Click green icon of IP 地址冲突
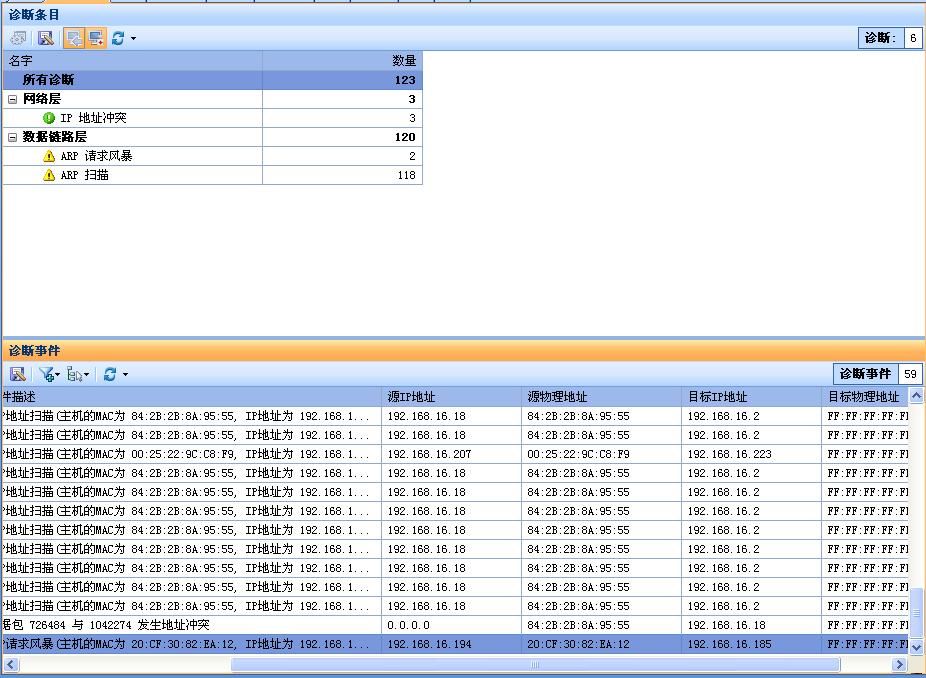 pos(49,118)
